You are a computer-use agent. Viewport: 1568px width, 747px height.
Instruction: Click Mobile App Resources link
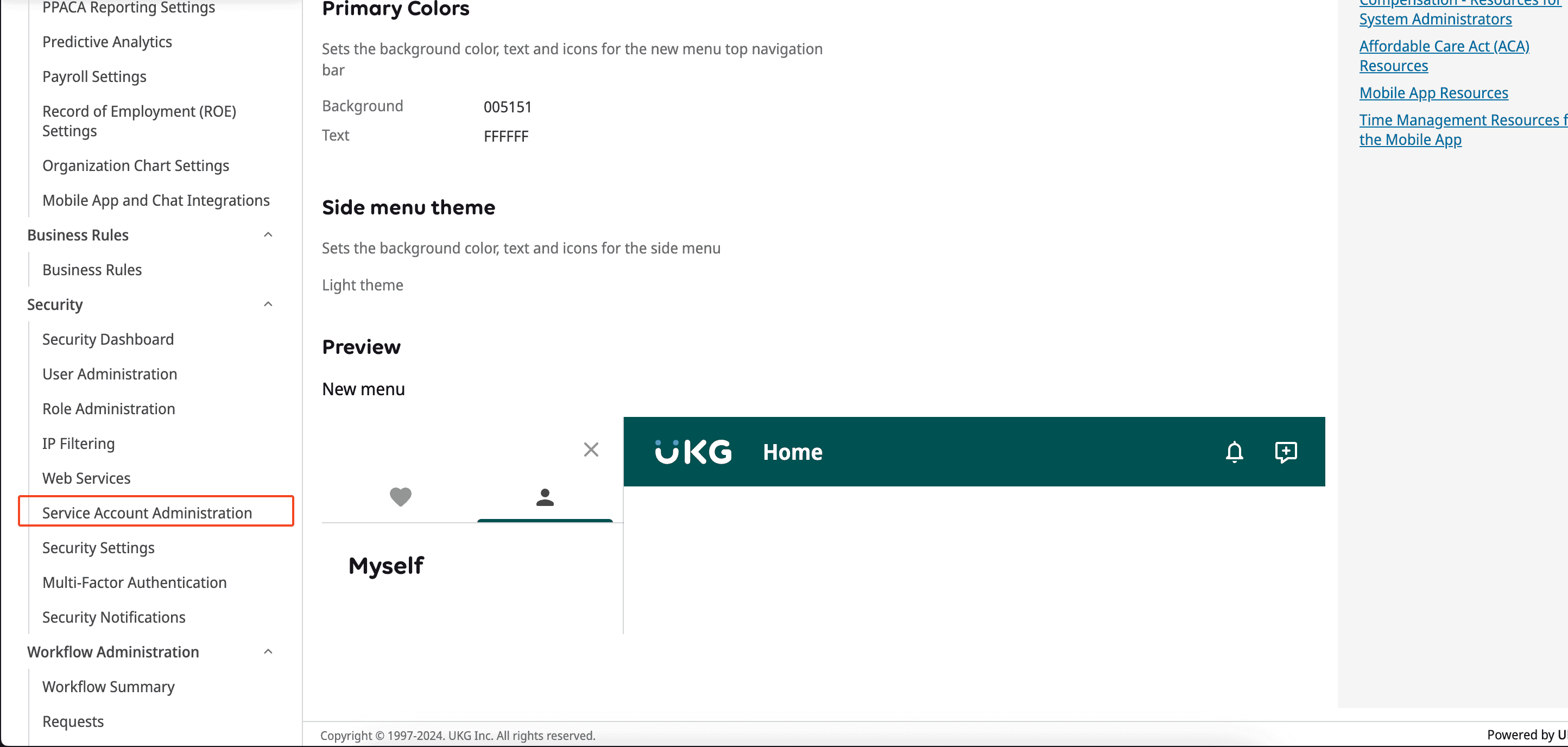click(x=1433, y=92)
